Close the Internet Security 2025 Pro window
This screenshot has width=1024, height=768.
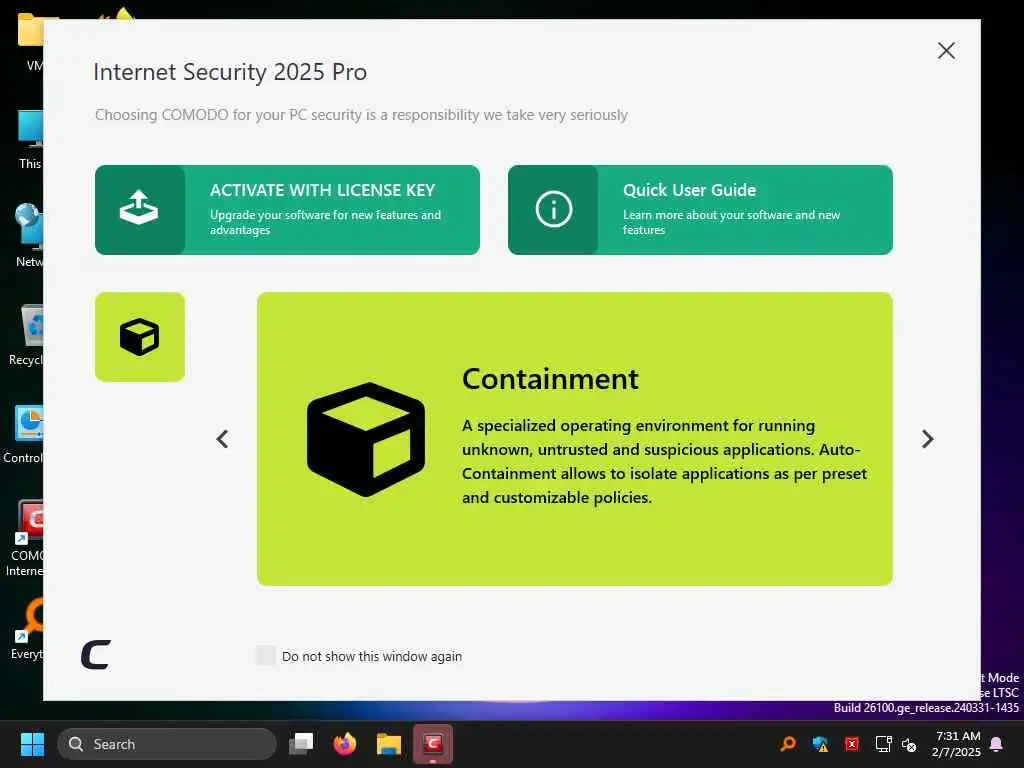click(x=946, y=51)
